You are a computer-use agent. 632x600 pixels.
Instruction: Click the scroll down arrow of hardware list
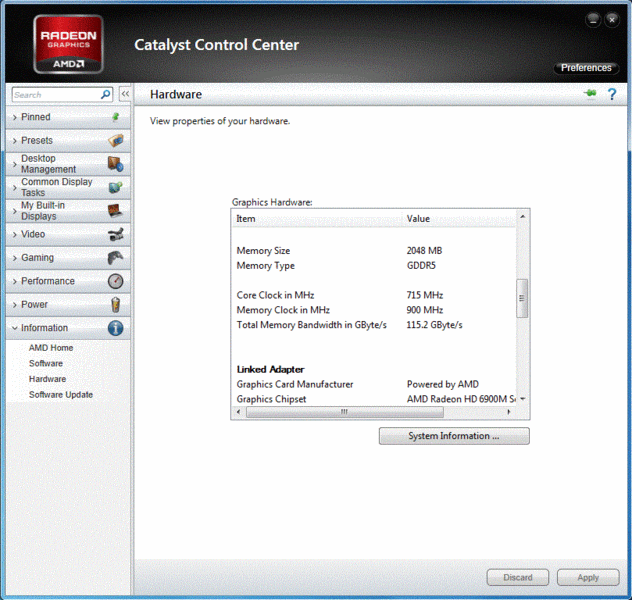(523, 399)
